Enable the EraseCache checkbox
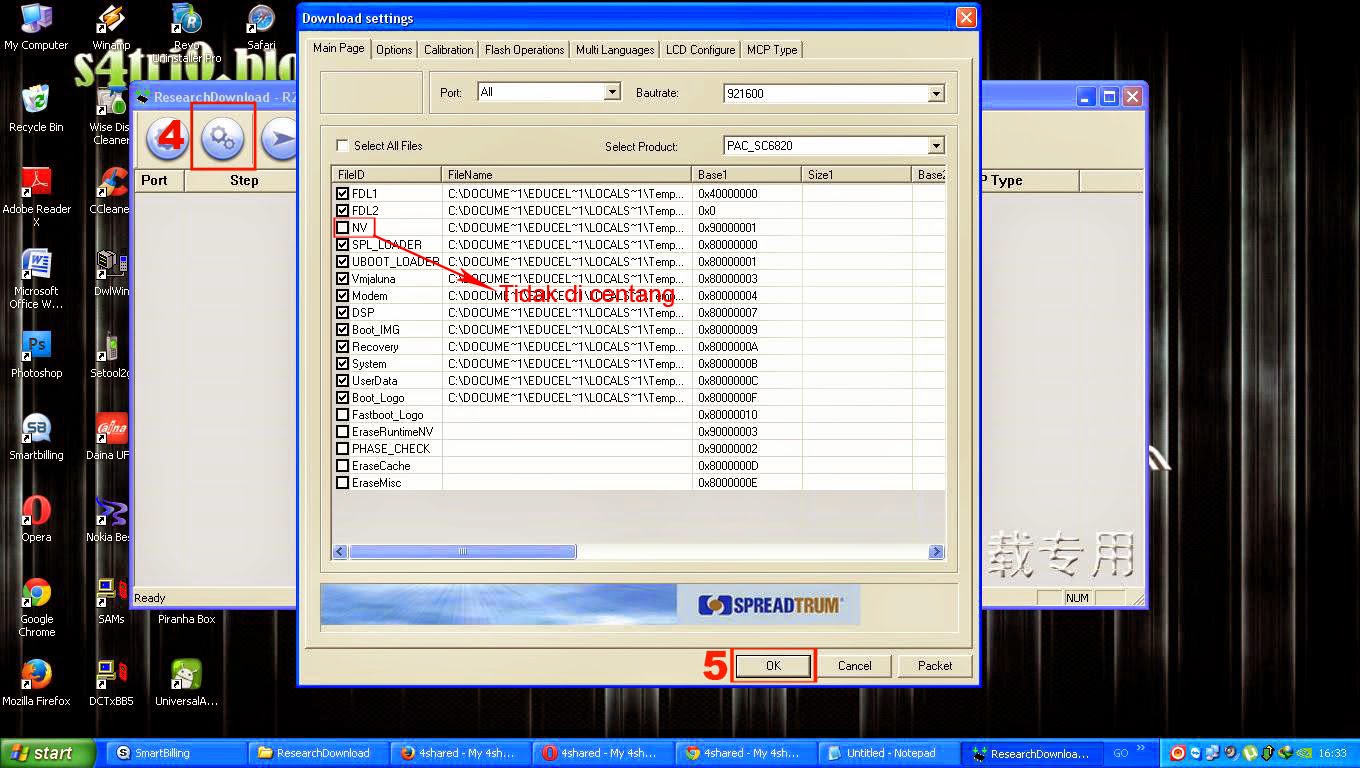This screenshot has height=768, width=1360. pos(343,465)
